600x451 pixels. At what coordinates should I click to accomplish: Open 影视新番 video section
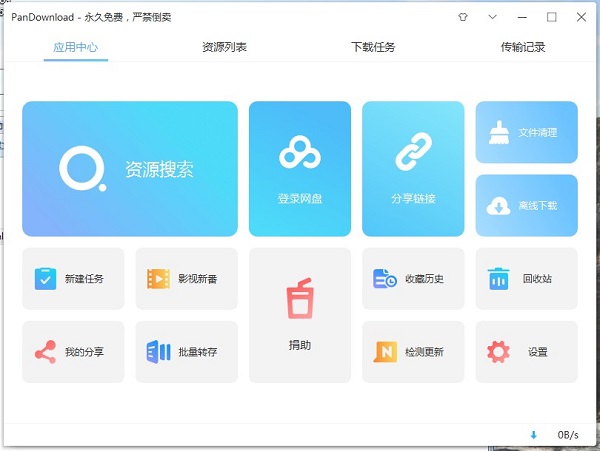coord(186,279)
